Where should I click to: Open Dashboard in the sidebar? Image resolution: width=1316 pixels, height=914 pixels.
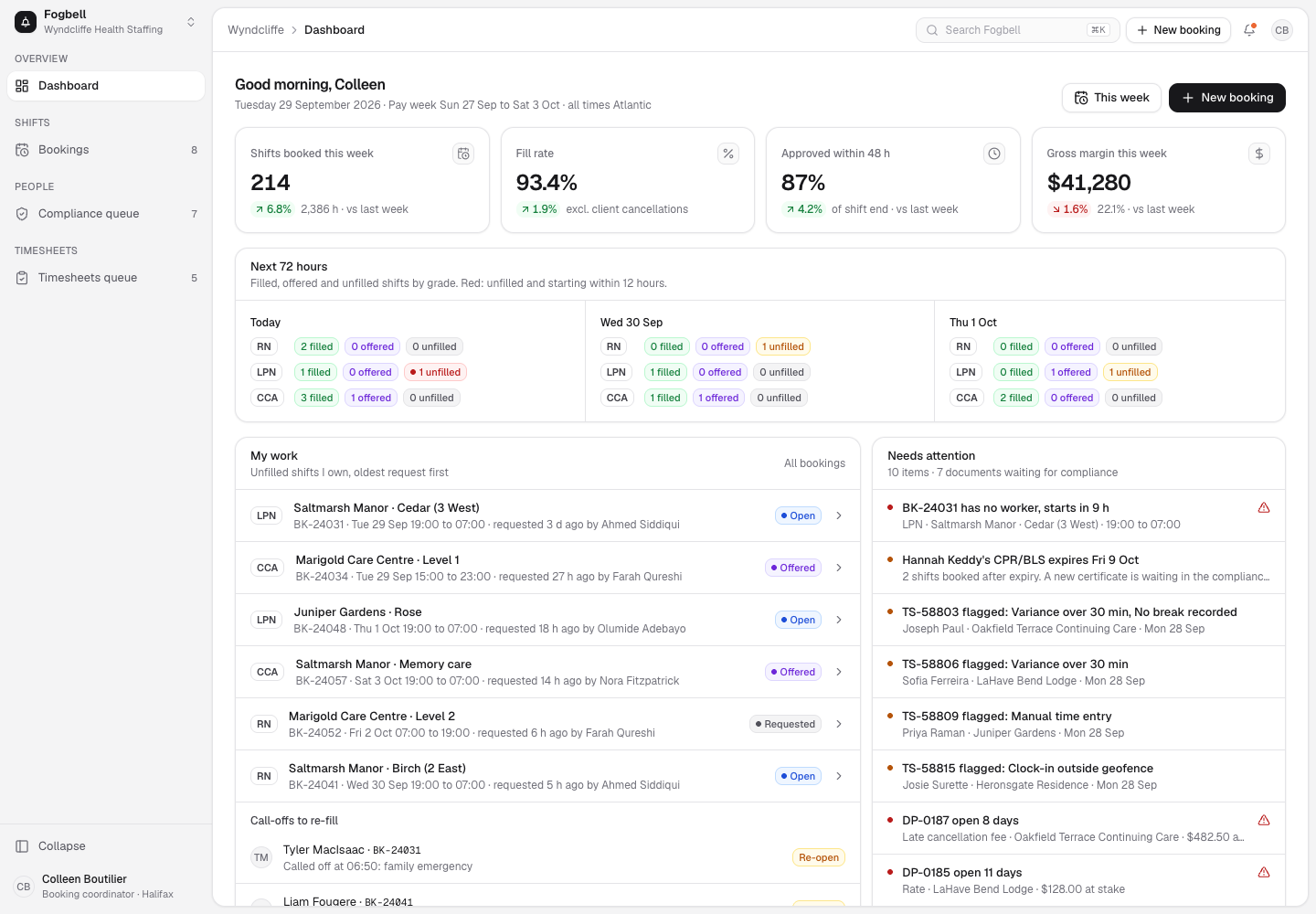click(106, 86)
